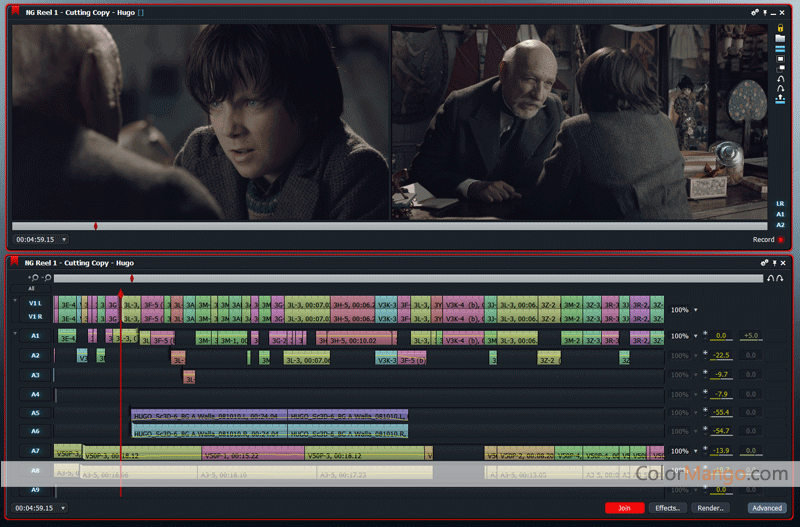This screenshot has width=800, height=527.
Task: Click the dual-tile pop-out icon in viewer sidebar
Action: (780, 69)
